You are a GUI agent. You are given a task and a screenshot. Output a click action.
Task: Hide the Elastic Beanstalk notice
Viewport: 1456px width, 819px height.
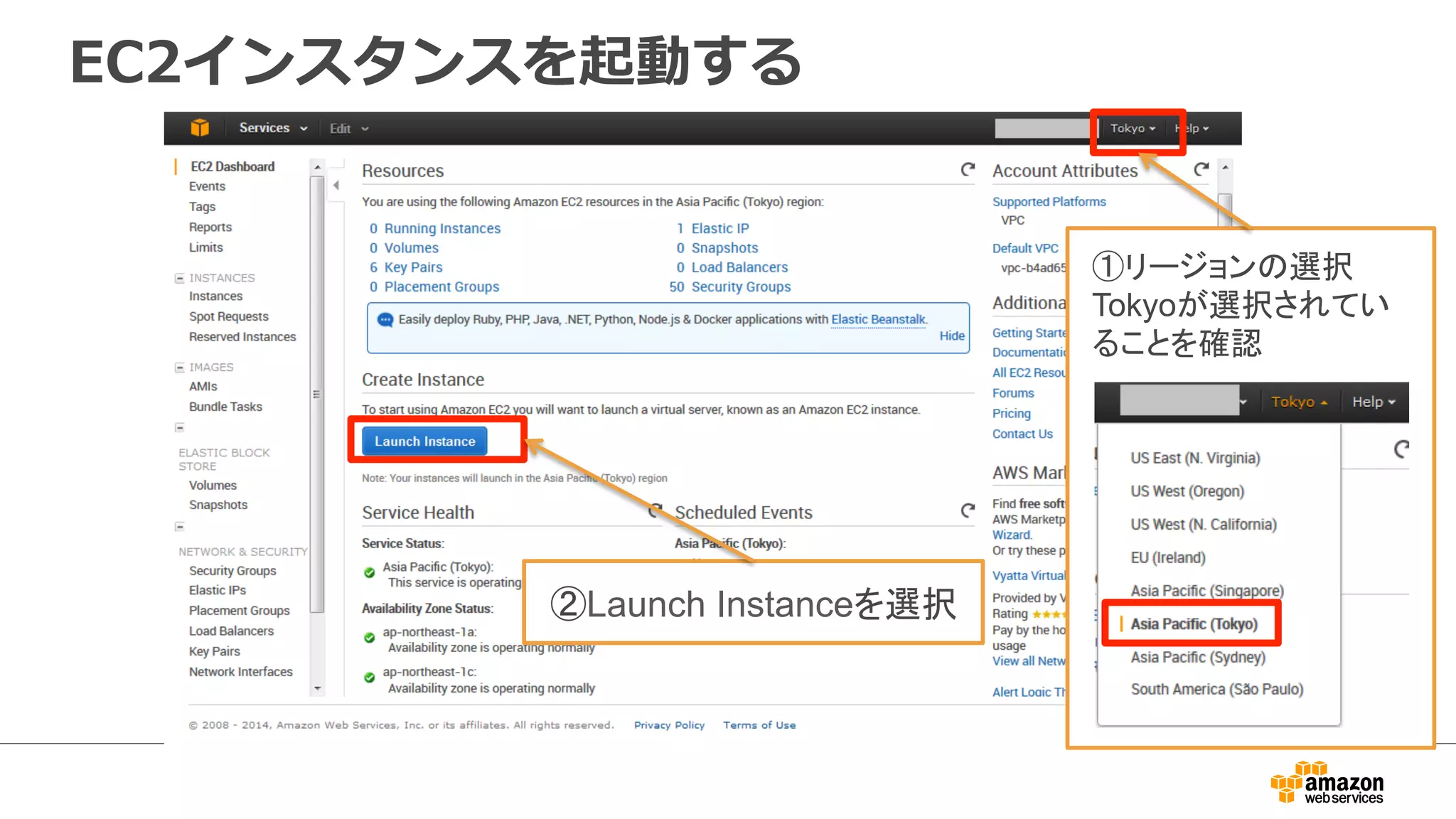(952, 336)
